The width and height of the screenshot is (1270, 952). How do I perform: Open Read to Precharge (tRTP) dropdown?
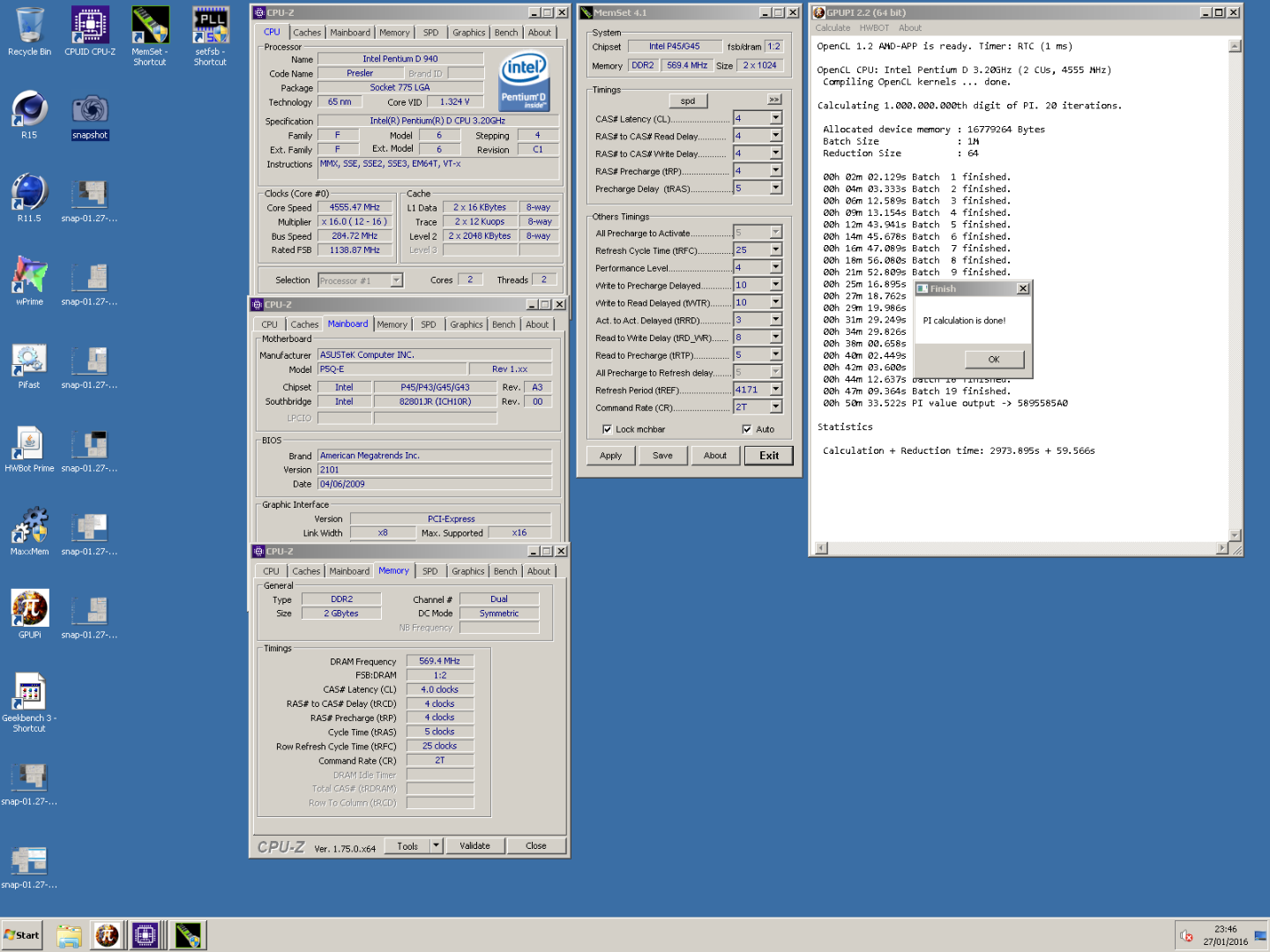point(776,354)
